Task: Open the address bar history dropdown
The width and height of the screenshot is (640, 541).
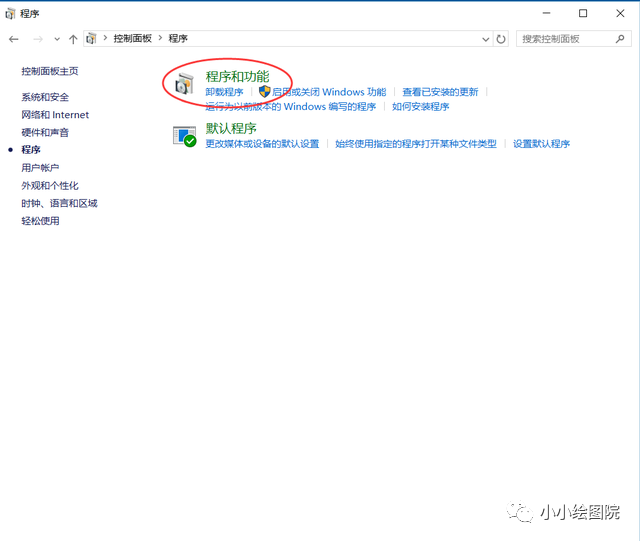Action: click(x=486, y=39)
